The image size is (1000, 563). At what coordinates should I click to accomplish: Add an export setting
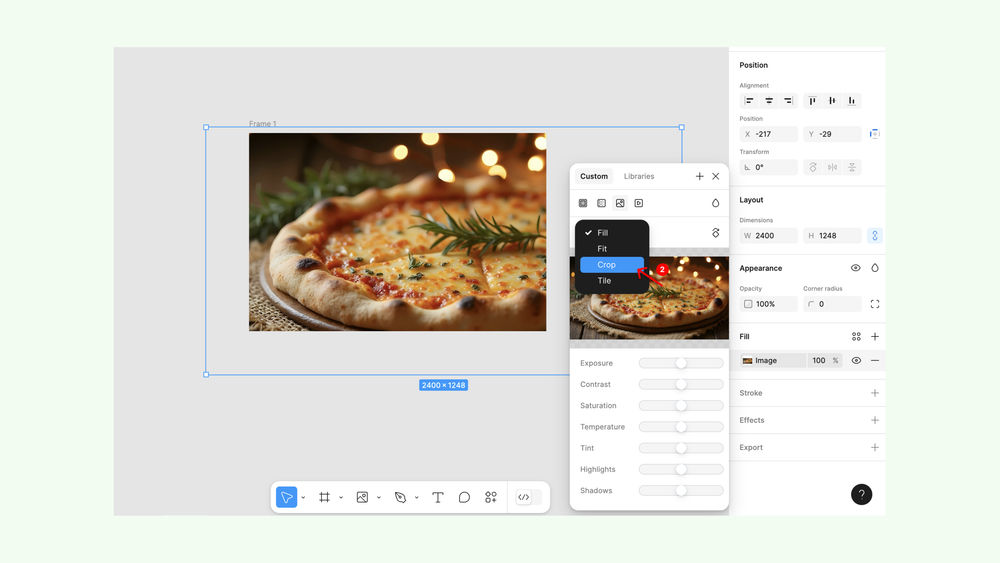[874, 448]
